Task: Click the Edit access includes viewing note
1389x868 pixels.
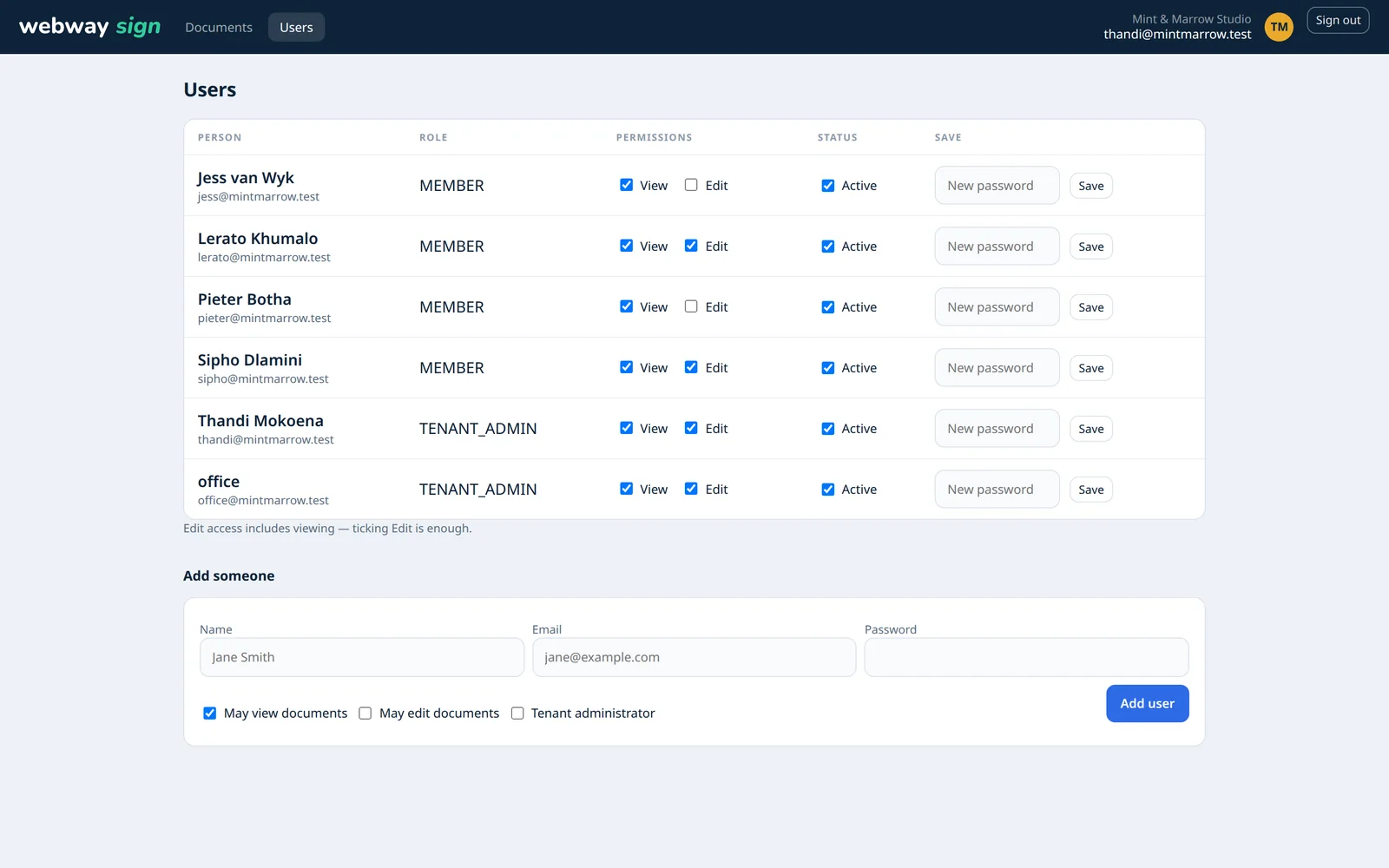Action: [x=327, y=529]
